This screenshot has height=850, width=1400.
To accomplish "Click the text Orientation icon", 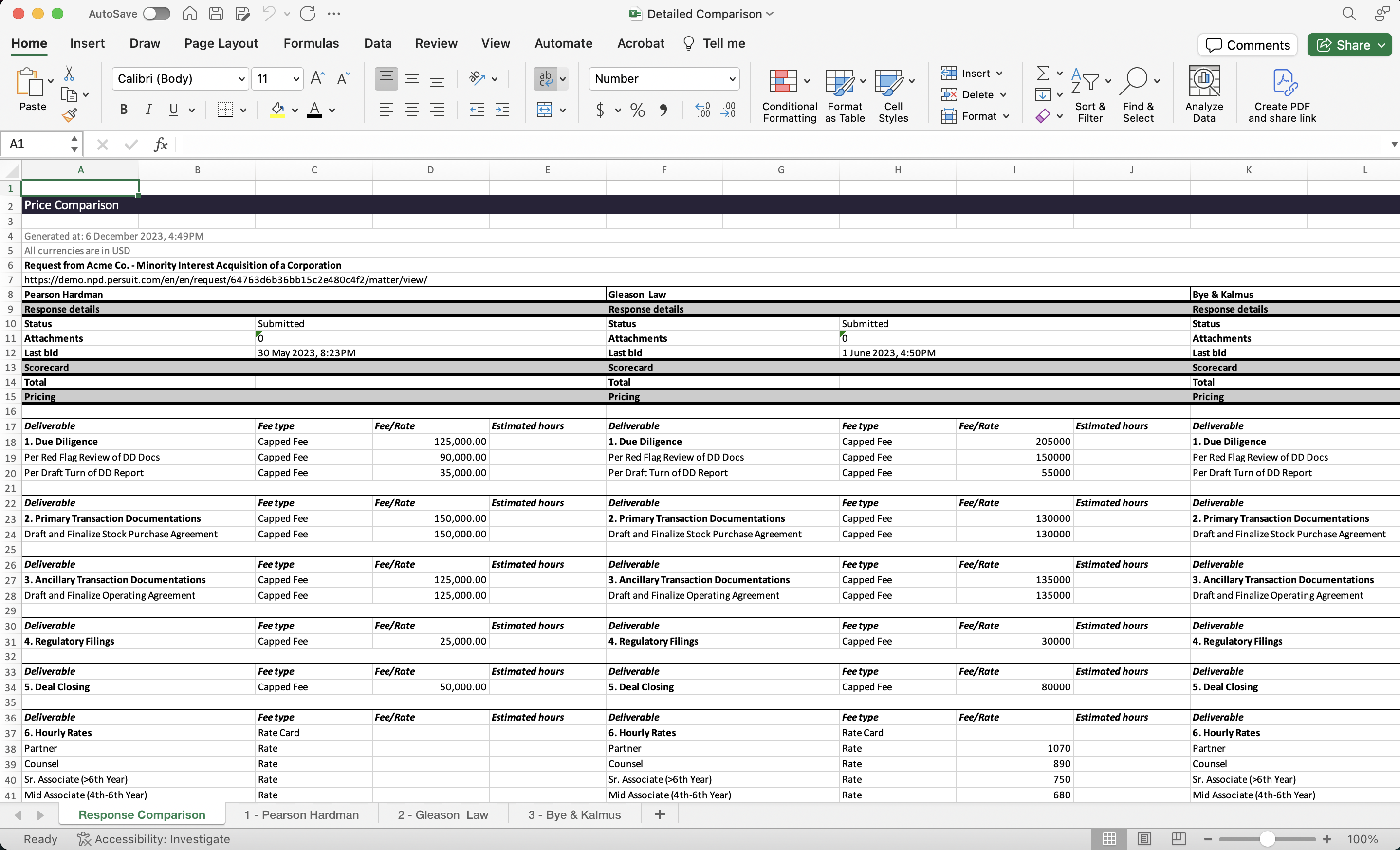I will coord(477,78).
